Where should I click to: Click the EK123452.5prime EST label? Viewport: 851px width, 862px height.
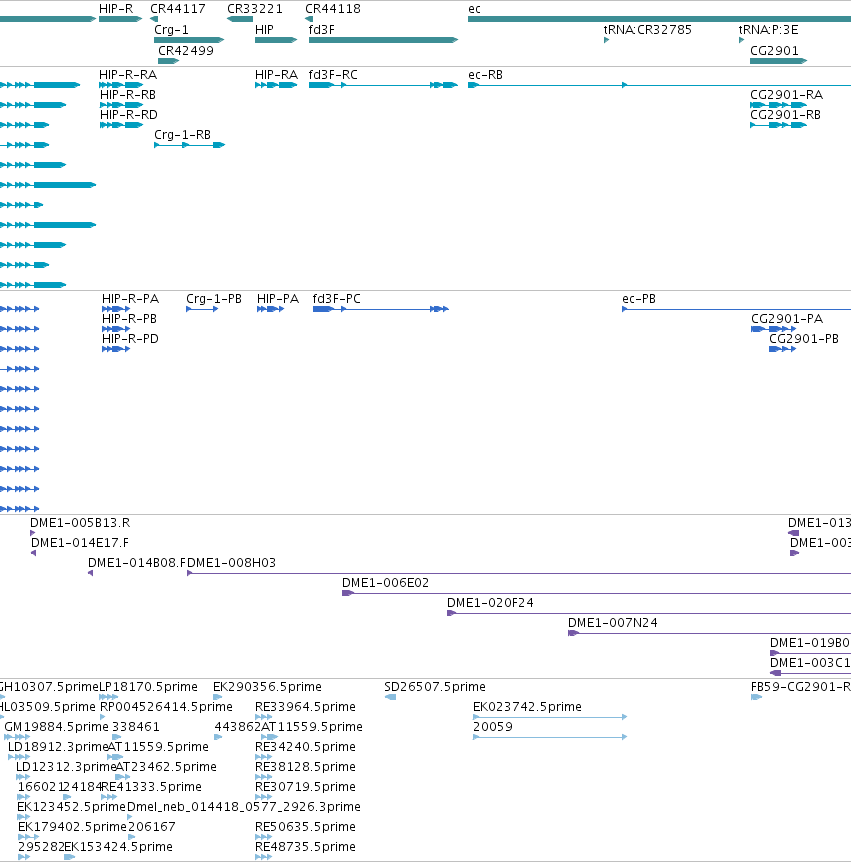71,806
